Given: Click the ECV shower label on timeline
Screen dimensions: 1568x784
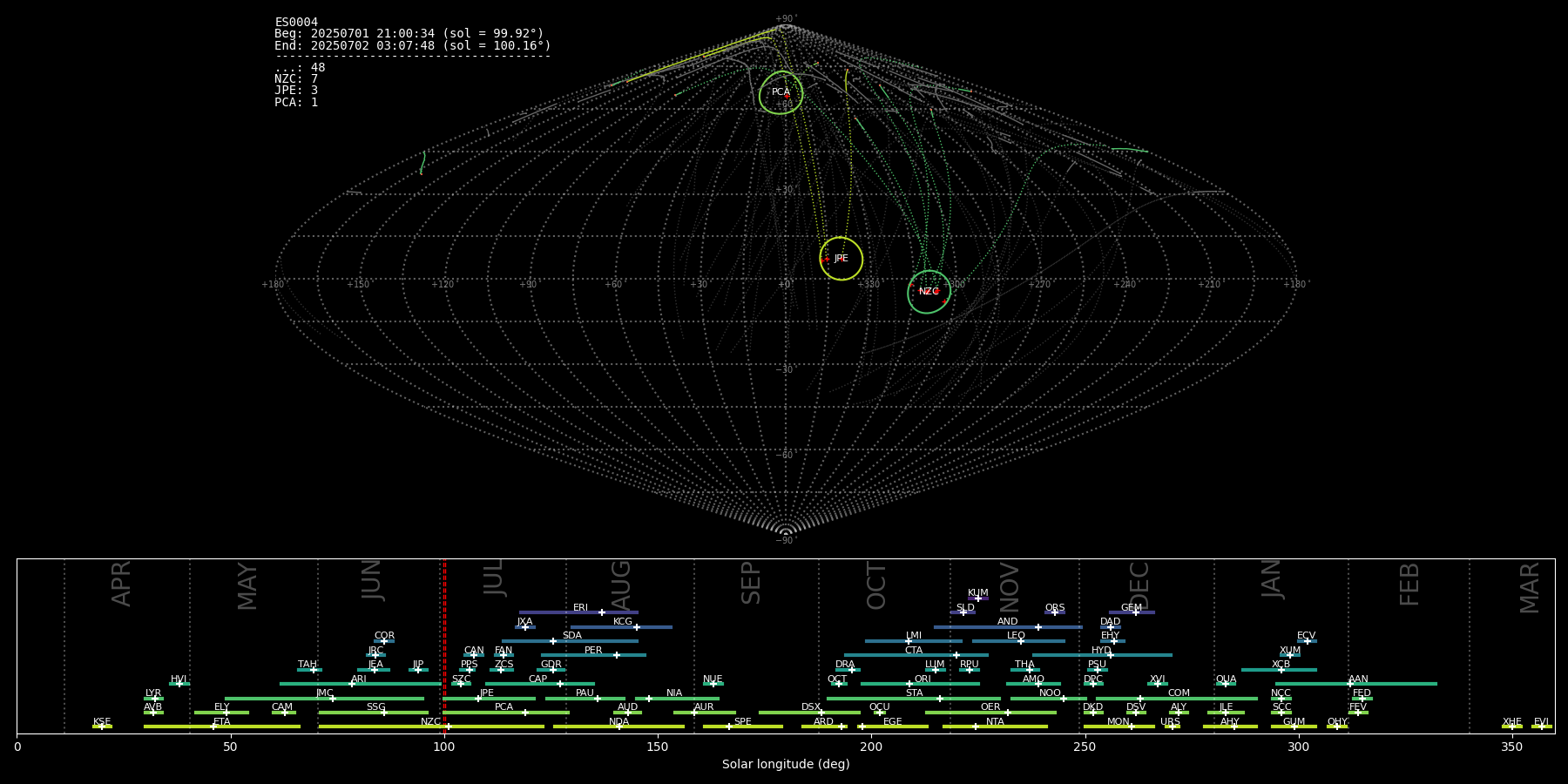Looking at the screenshot, I should [1307, 636].
